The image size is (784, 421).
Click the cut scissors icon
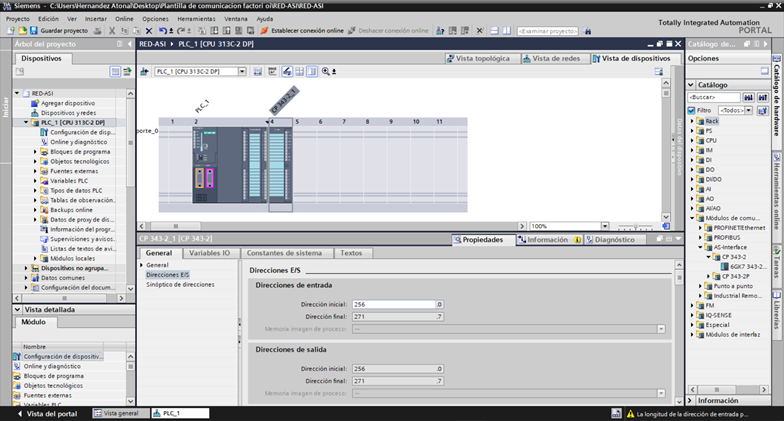[x=112, y=30]
